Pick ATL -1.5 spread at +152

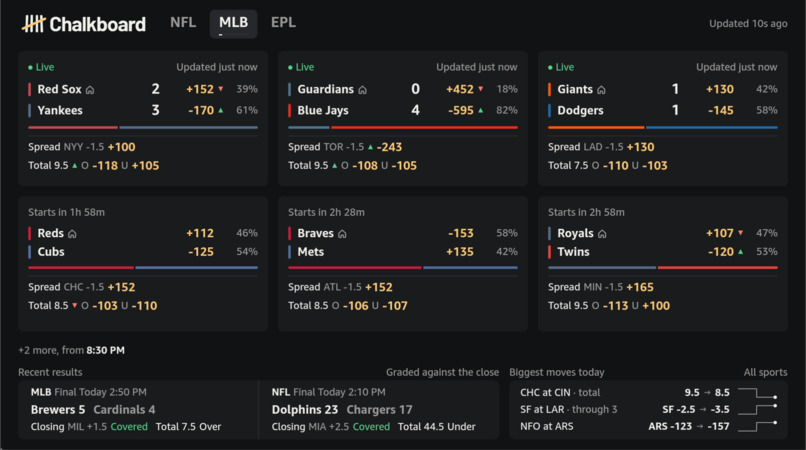pos(379,287)
